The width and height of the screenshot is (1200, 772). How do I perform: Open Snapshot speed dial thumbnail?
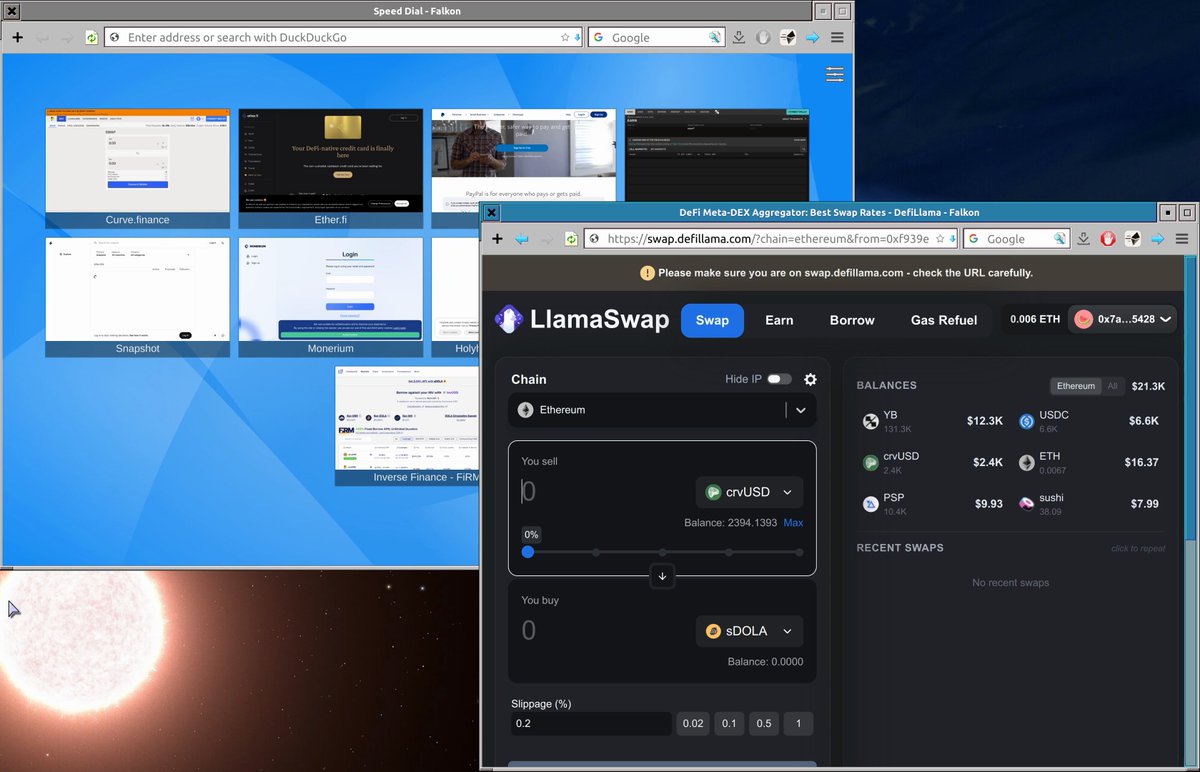[x=137, y=297]
